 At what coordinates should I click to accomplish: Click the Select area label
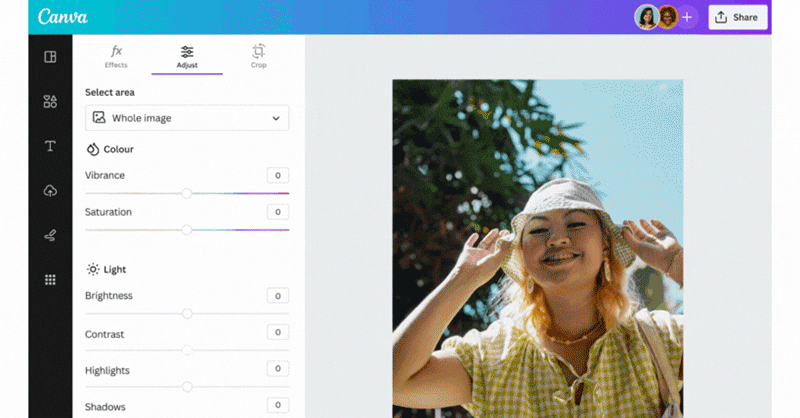tap(110, 92)
